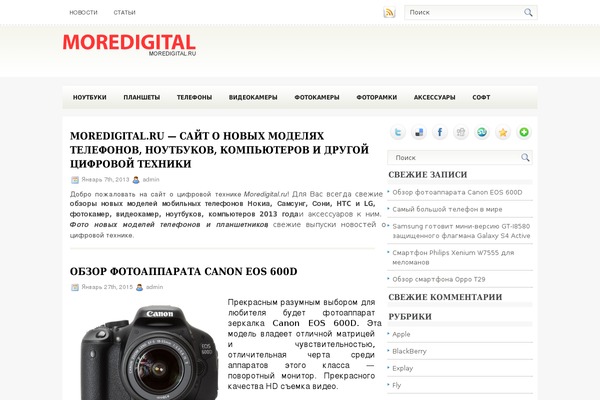Viewport: 600px width, 400px height.
Task: Share via the Delicious icon
Action: pyautogui.click(x=419, y=132)
